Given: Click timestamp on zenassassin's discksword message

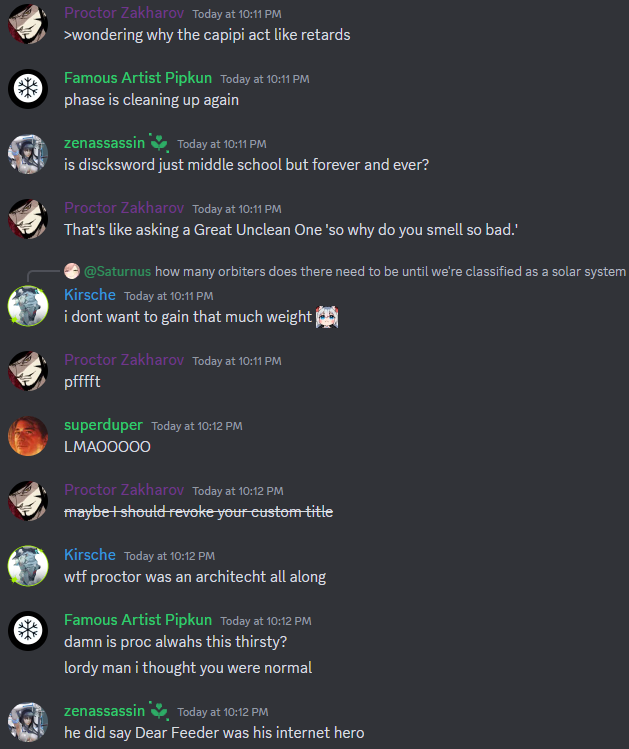Looking at the screenshot, I should tap(222, 144).
